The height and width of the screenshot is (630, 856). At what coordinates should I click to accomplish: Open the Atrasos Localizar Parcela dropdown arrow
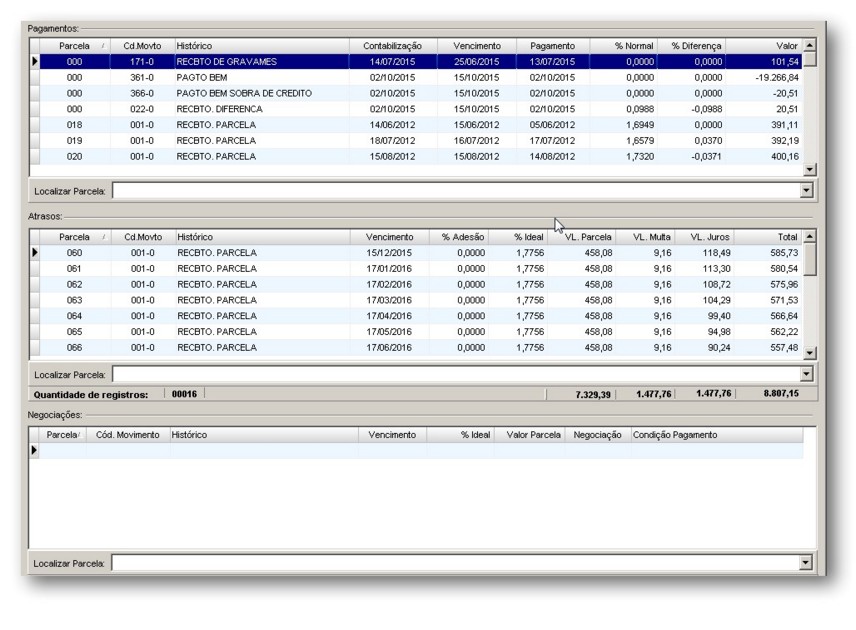pyautogui.click(x=807, y=374)
